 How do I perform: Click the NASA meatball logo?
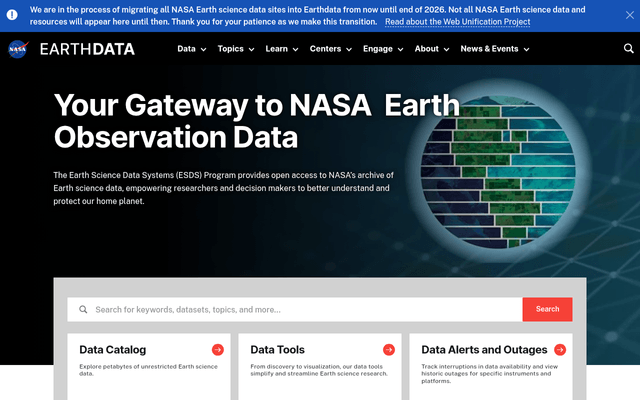(18, 49)
